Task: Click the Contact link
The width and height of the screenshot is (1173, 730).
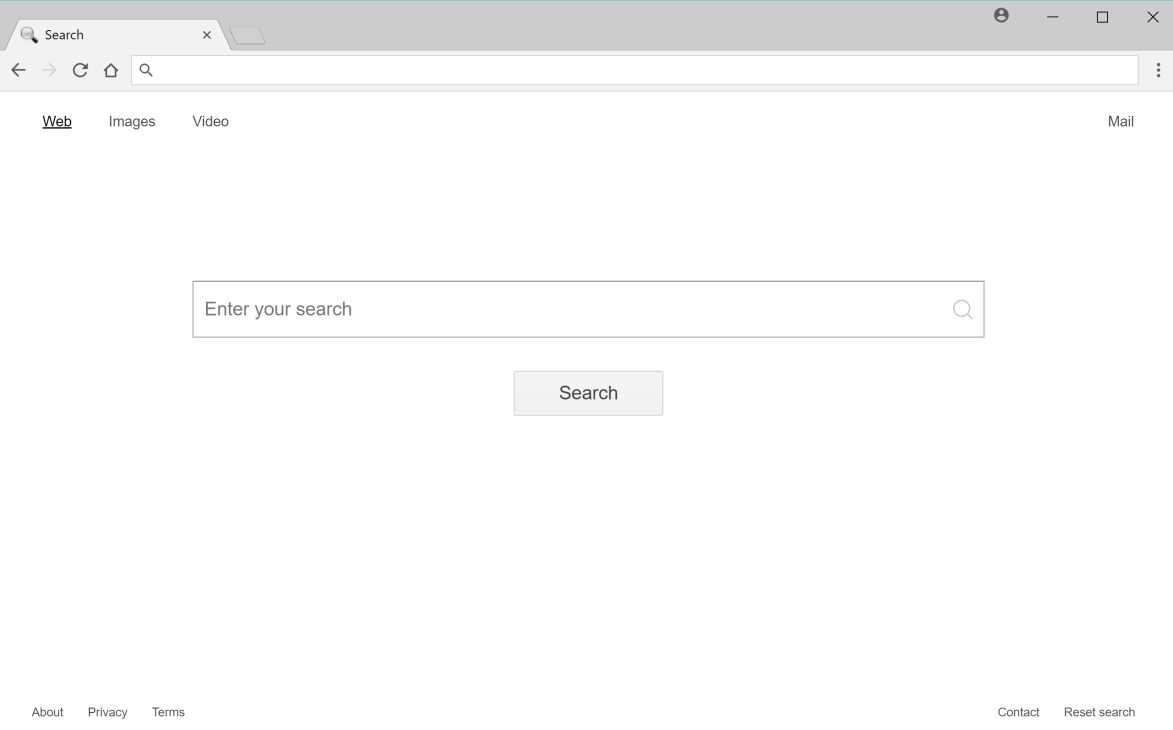Action: 1018,711
